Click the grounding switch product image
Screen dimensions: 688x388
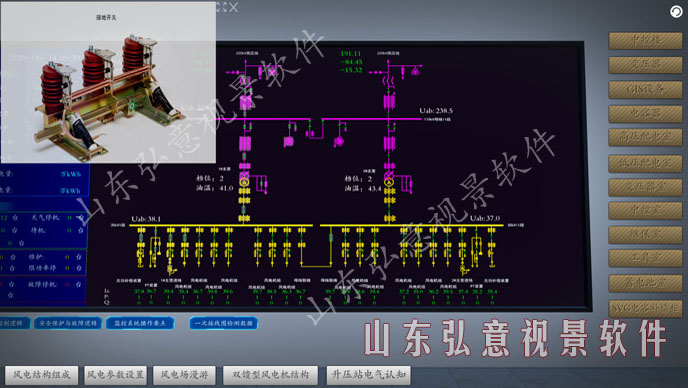coord(109,99)
